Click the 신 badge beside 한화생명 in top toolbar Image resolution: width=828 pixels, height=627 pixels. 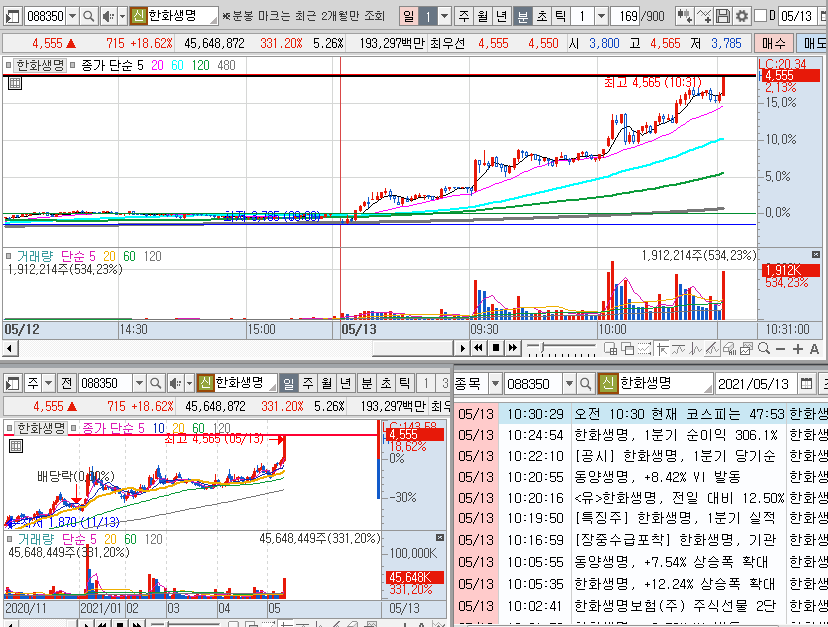(138, 16)
